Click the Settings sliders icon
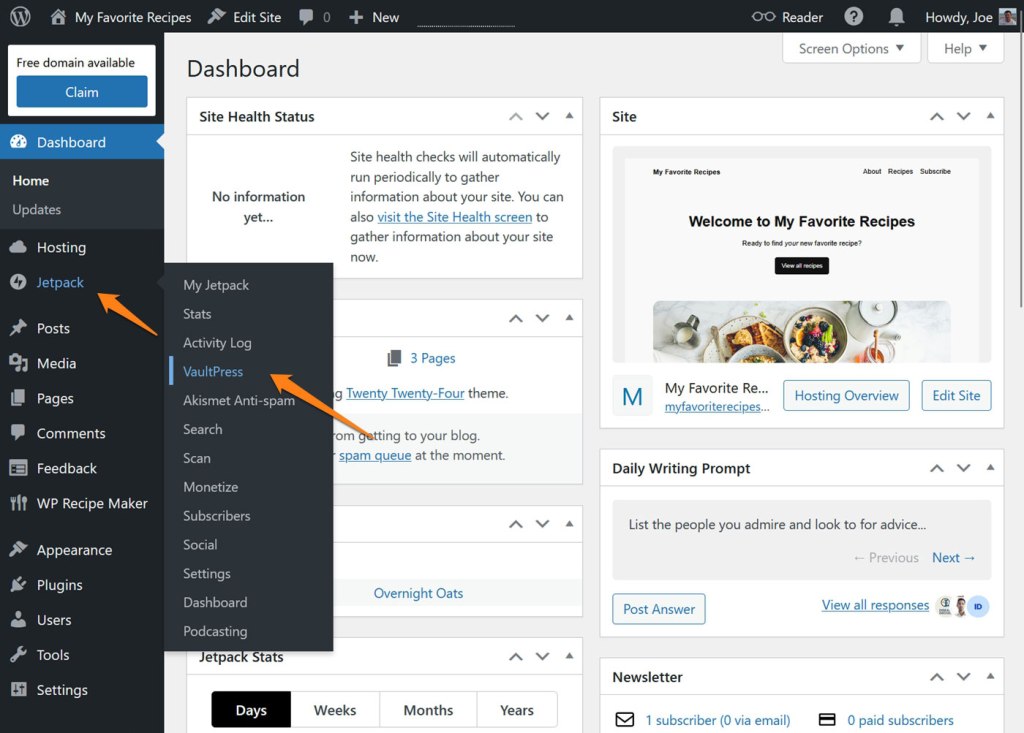The height and width of the screenshot is (733, 1024). coord(18,689)
